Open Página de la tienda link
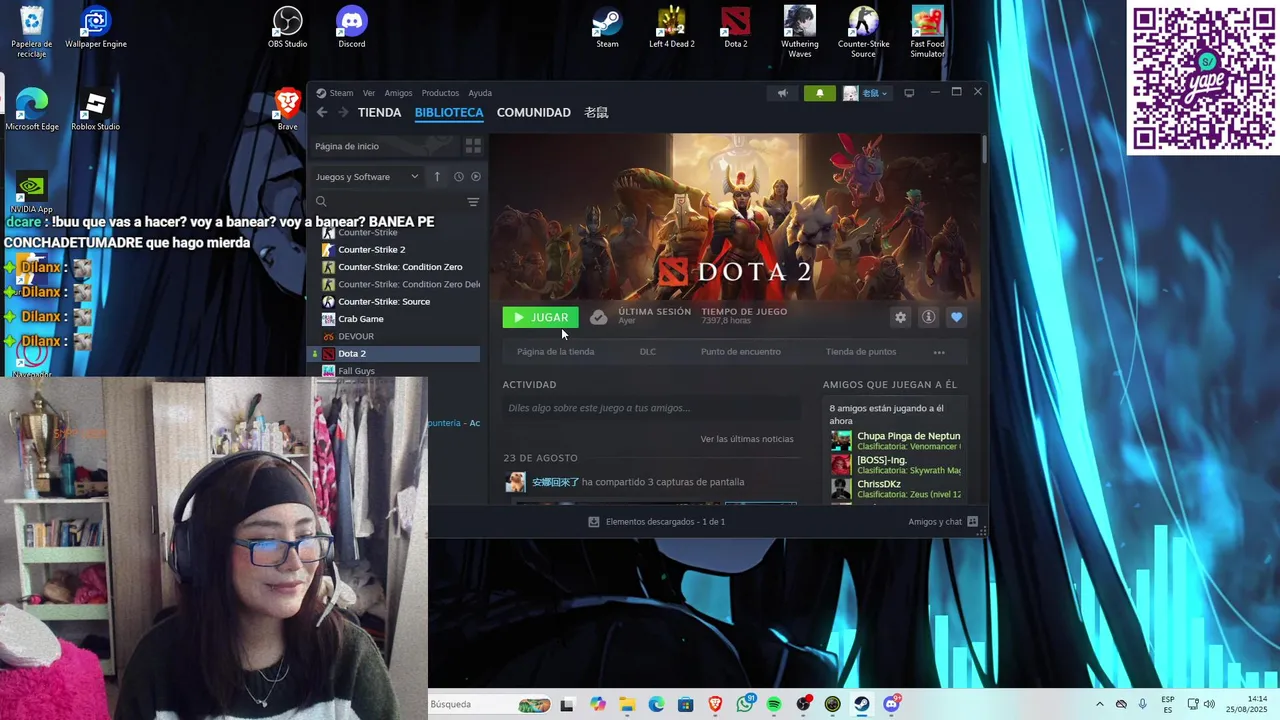The image size is (1280, 720). (555, 352)
